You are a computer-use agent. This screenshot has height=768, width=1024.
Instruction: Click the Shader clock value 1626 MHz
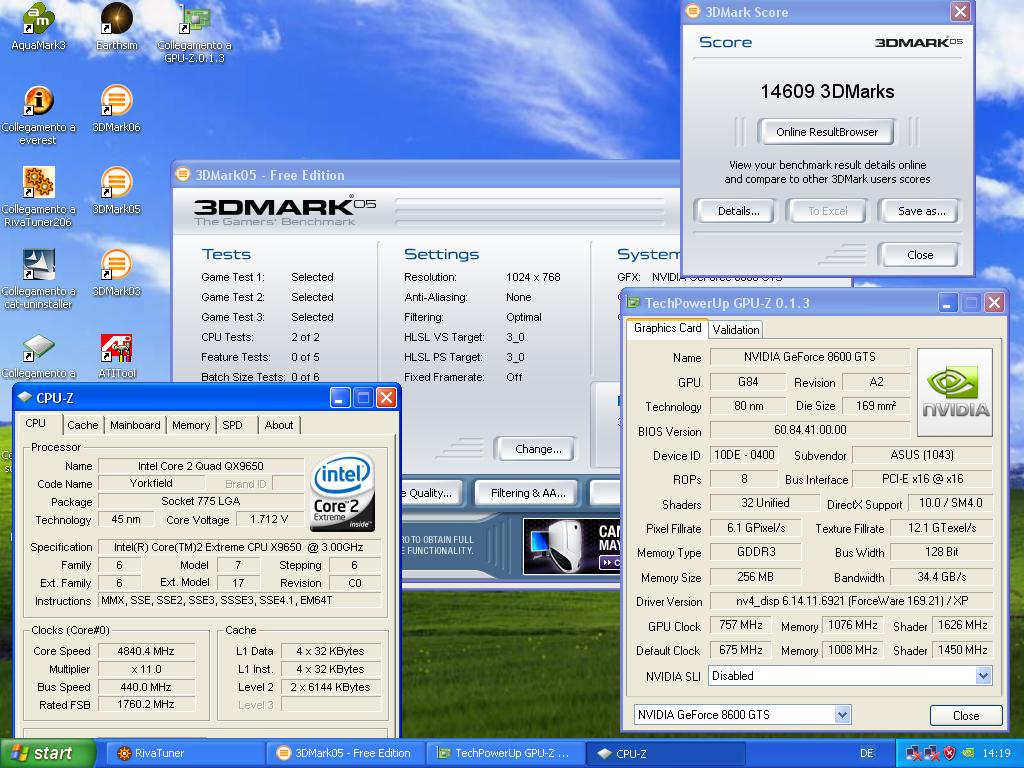[962, 625]
